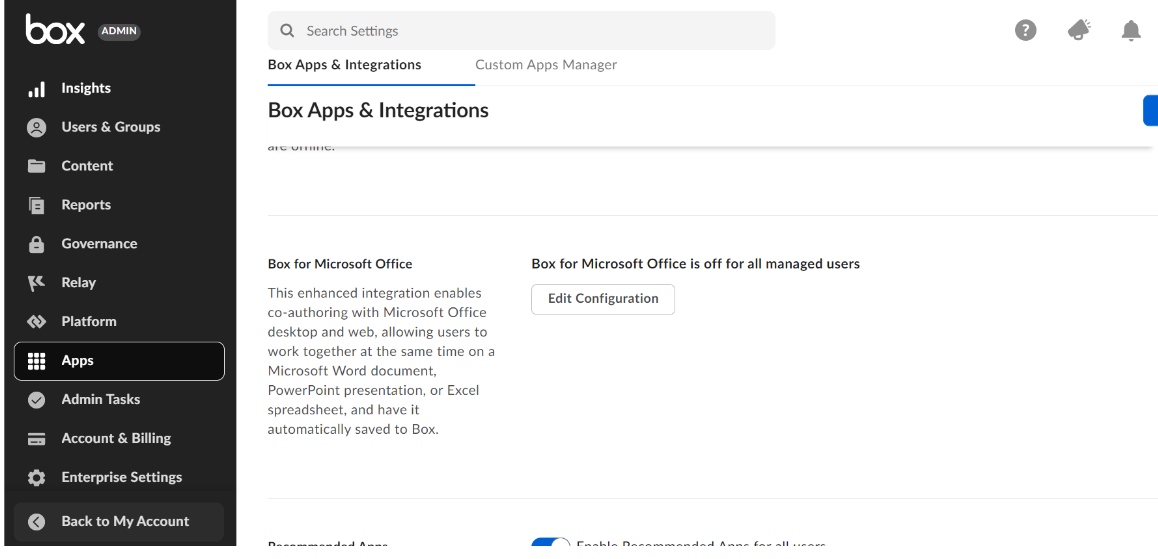Click the Box logo
1158x559 pixels.
pyautogui.click(x=55, y=30)
